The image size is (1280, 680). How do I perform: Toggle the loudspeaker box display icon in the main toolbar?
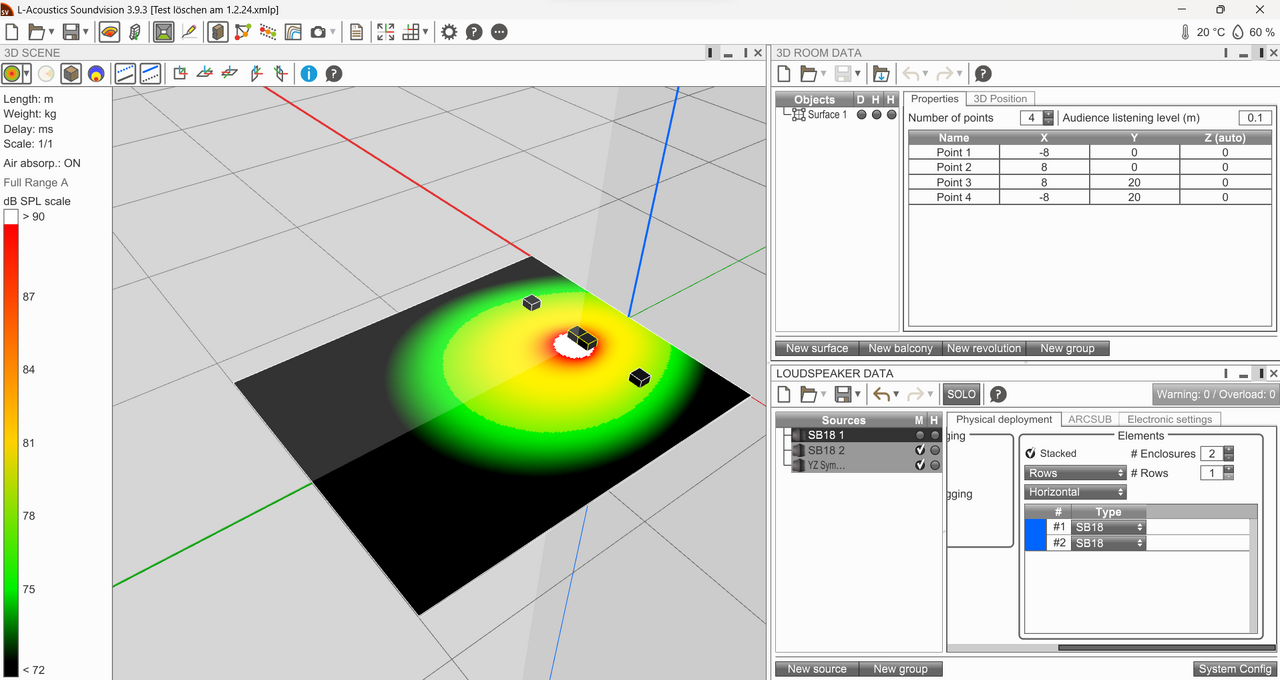[x=218, y=32]
